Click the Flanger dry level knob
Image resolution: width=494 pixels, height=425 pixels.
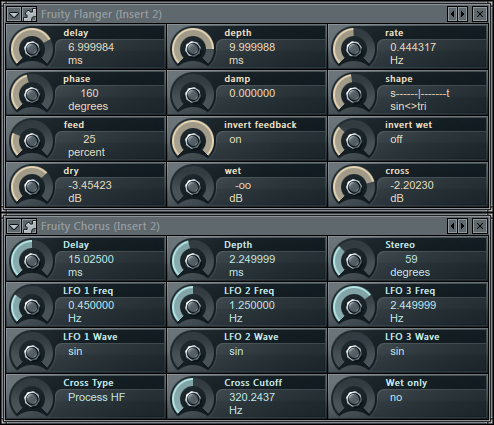(32, 187)
